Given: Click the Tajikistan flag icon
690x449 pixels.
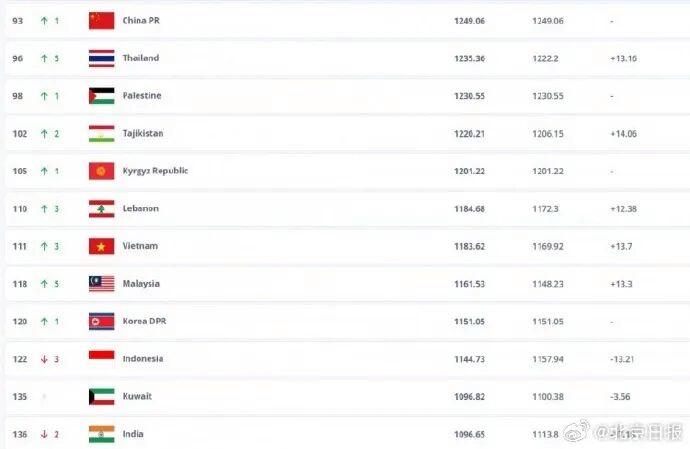Looking at the screenshot, I should coord(101,133).
